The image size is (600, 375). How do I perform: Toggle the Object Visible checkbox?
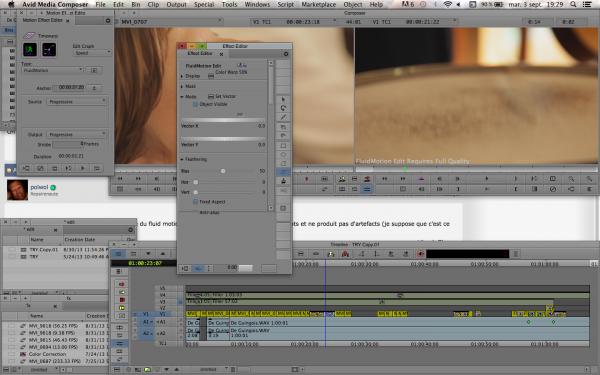point(195,104)
